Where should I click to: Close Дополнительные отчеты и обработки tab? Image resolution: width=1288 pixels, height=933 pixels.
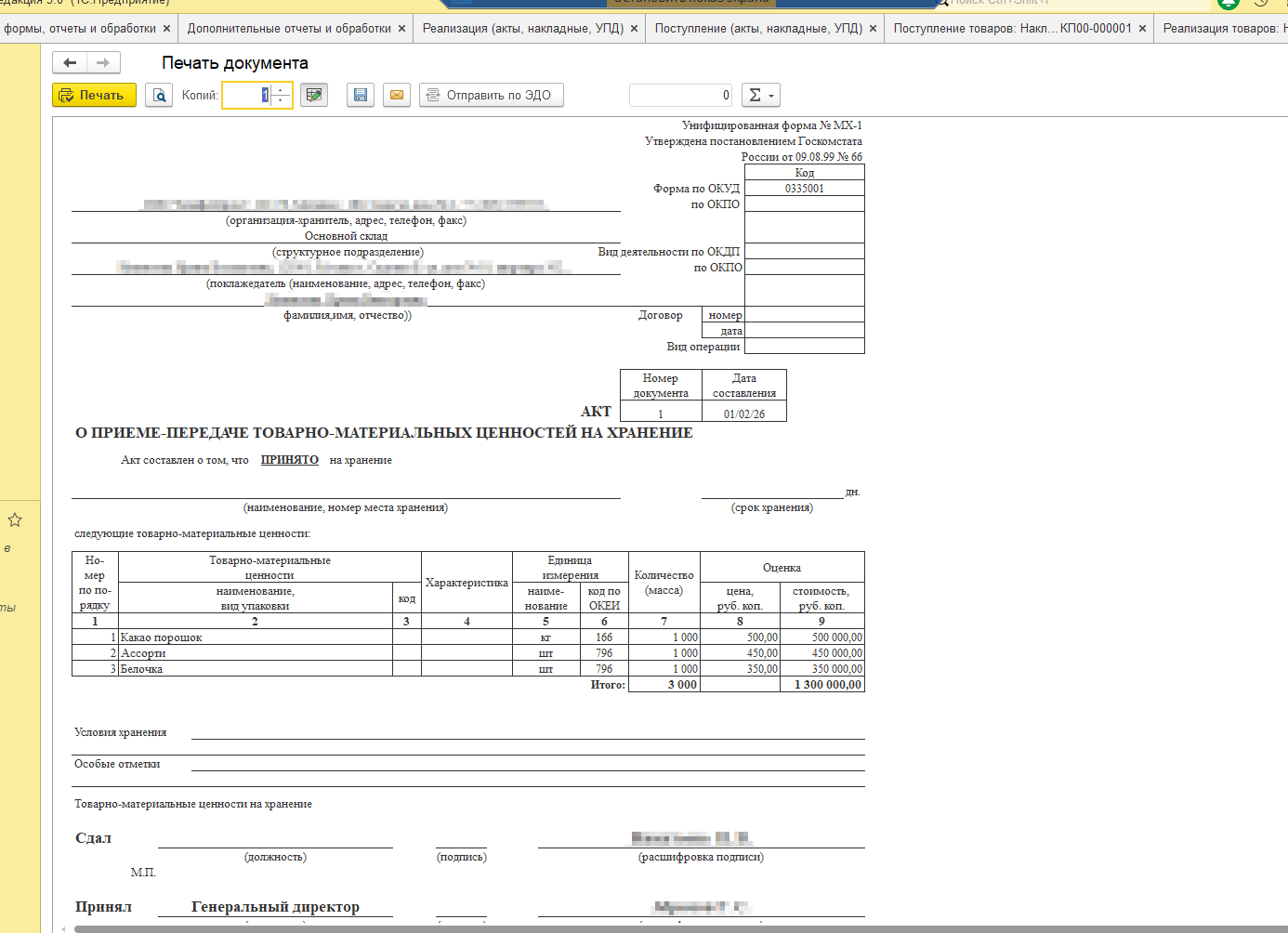[401, 29]
